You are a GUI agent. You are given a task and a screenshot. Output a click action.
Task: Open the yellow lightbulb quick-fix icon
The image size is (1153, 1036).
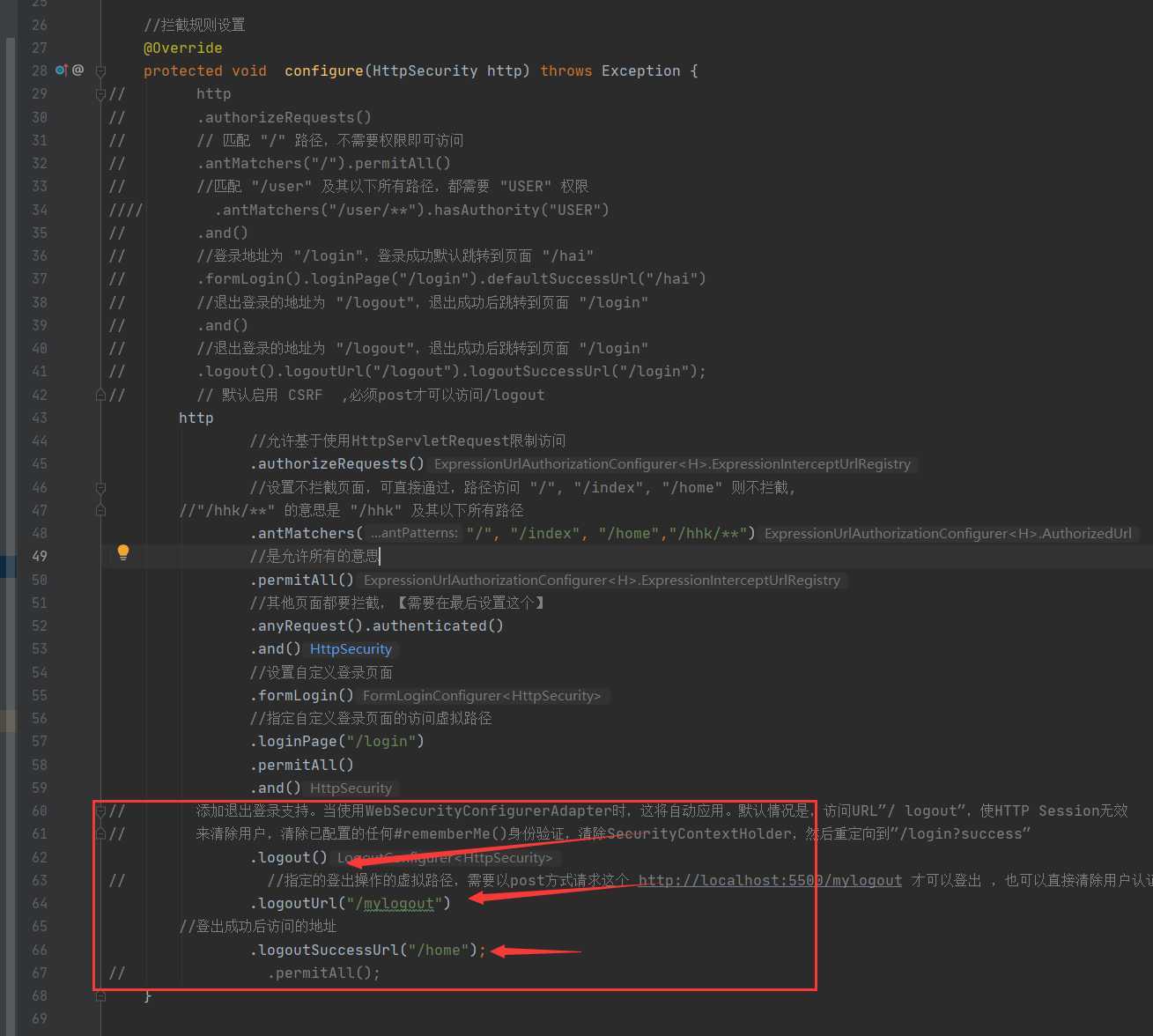point(123,552)
